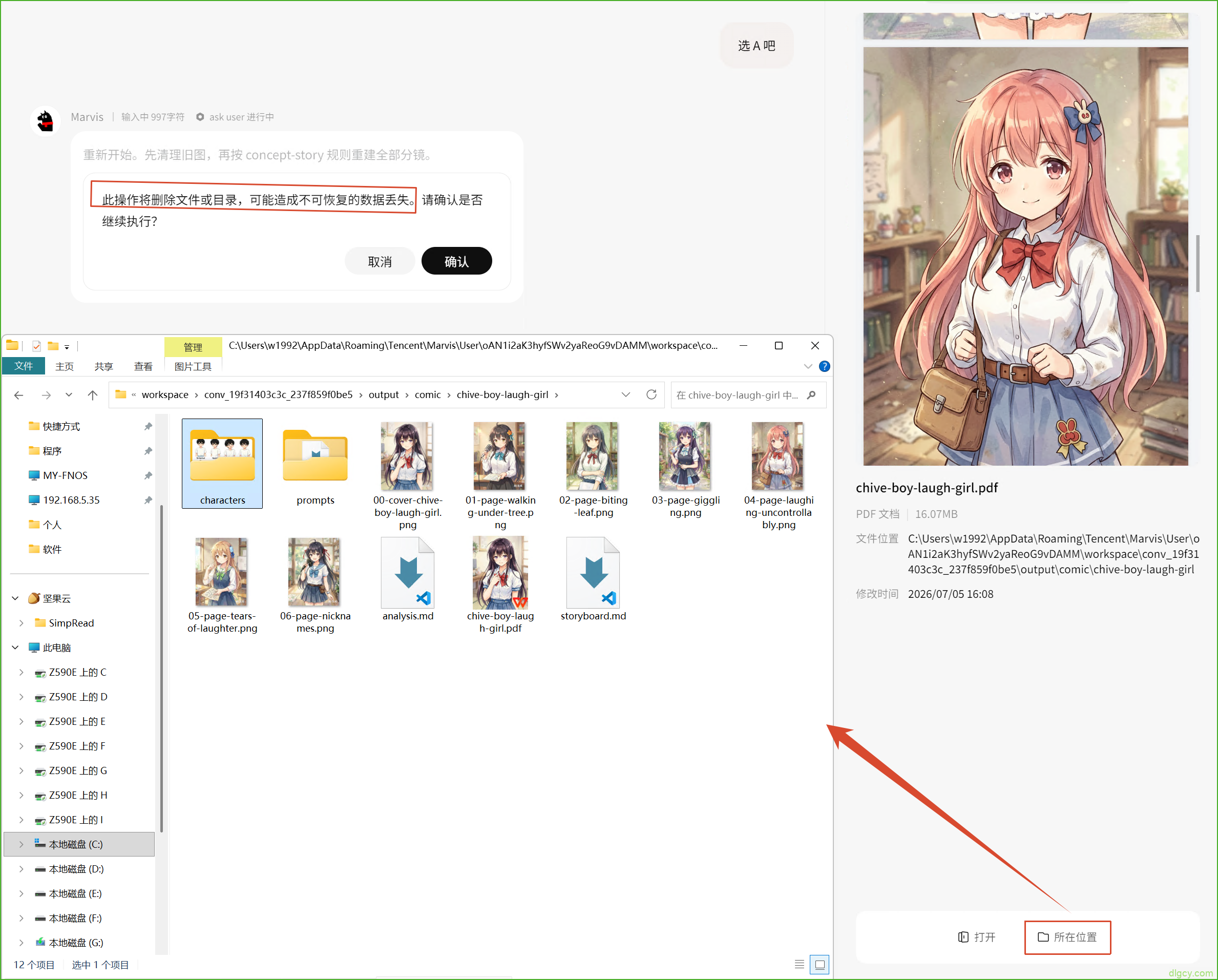The width and height of the screenshot is (1218, 980).
Task: Click the Marvis avatar icon in chat
Action: click(x=45, y=120)
